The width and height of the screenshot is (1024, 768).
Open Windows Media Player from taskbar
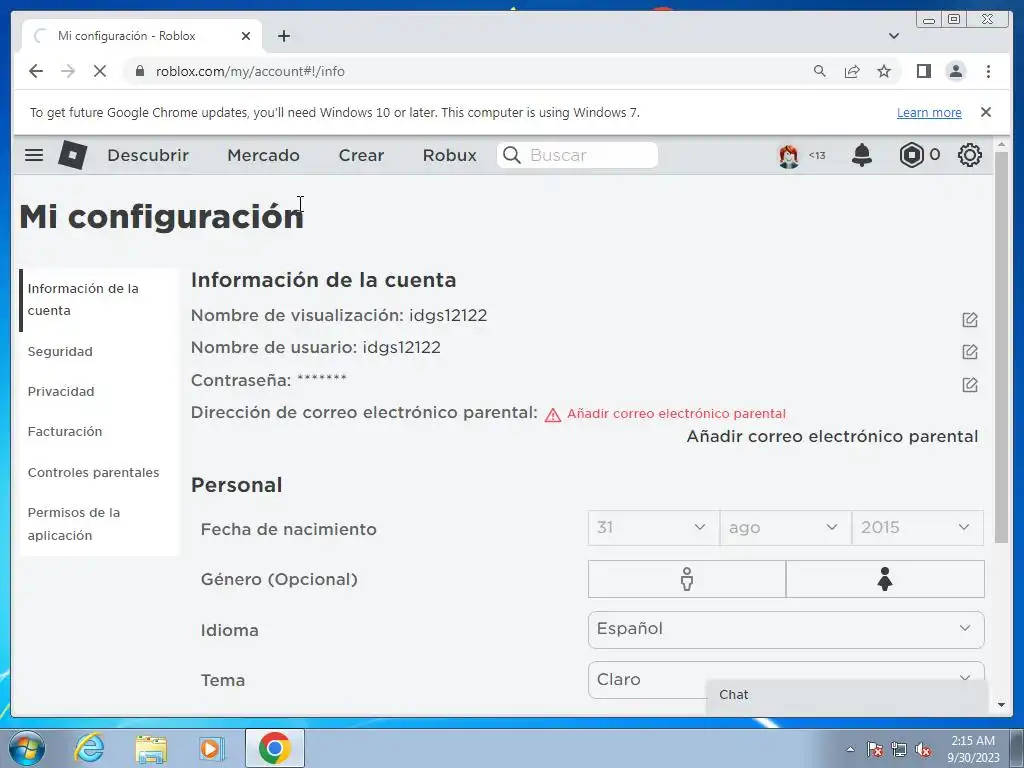pos(211,748)
